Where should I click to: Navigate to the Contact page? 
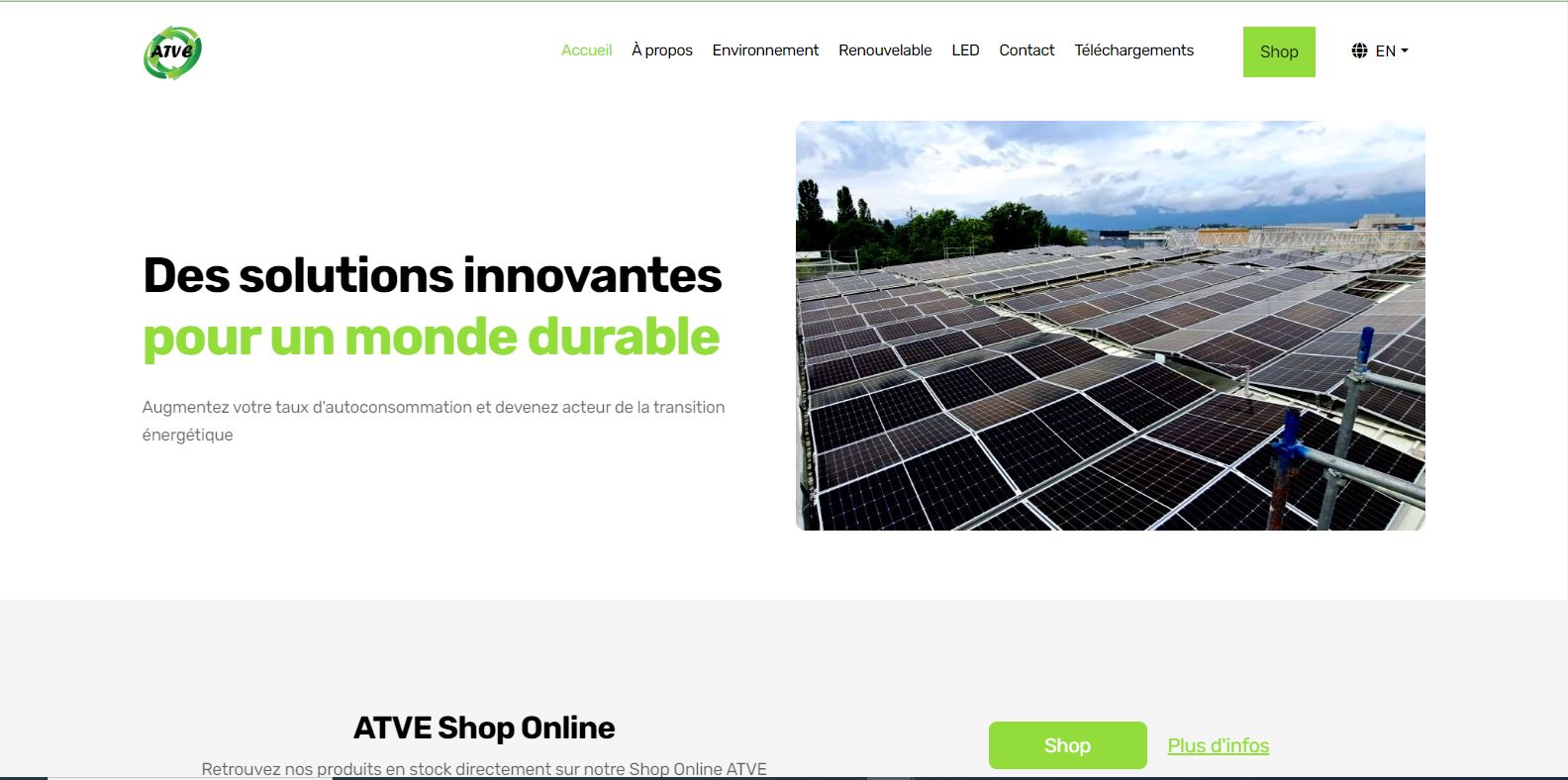coord(1027,50)
